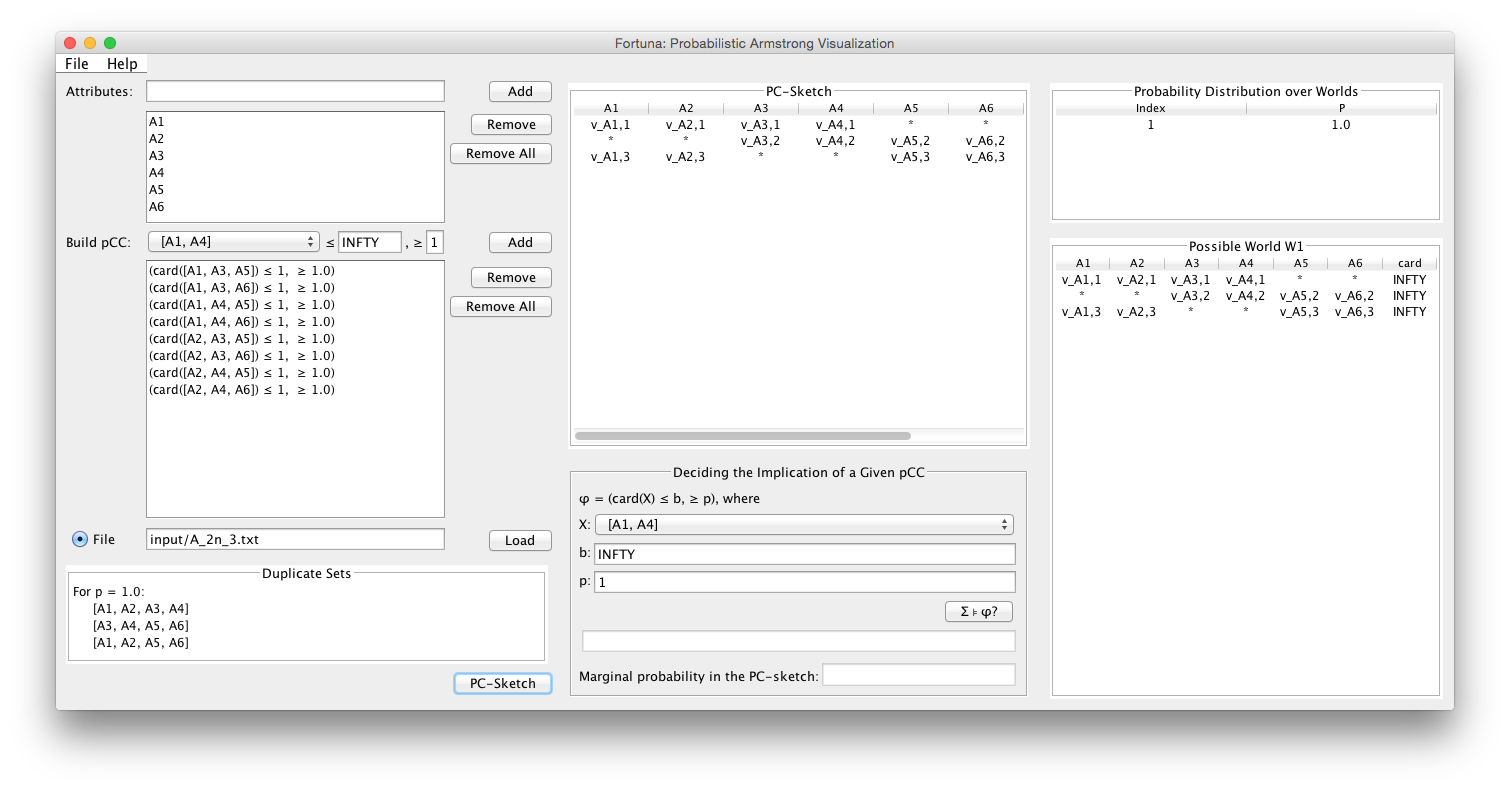This screenshot has width=1510, height=790.
Task: Open the Build pCC attribute set dropdown
Action: click(x=233, y=242)
